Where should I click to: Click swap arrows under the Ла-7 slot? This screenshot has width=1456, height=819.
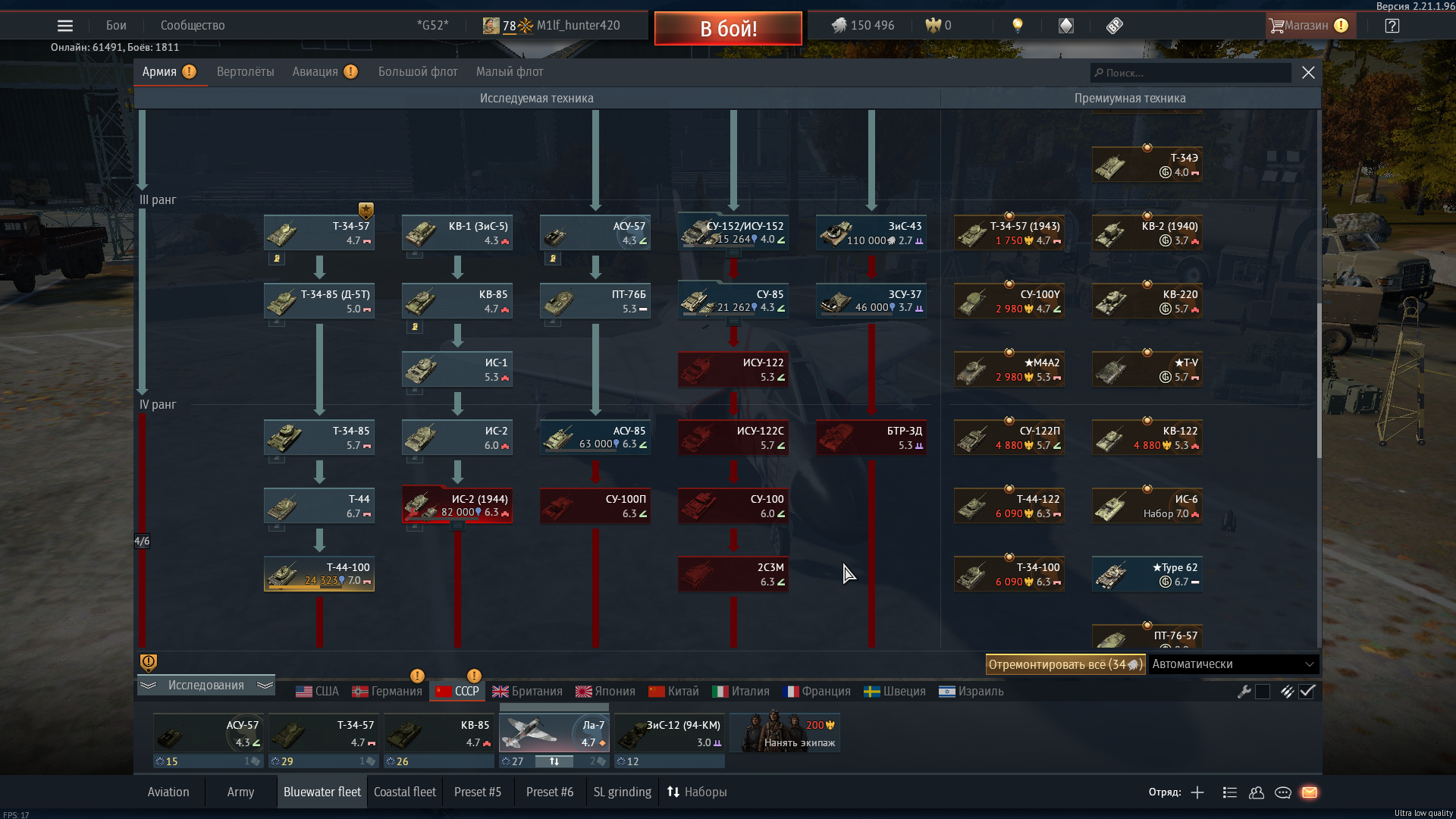pos(554,761)
